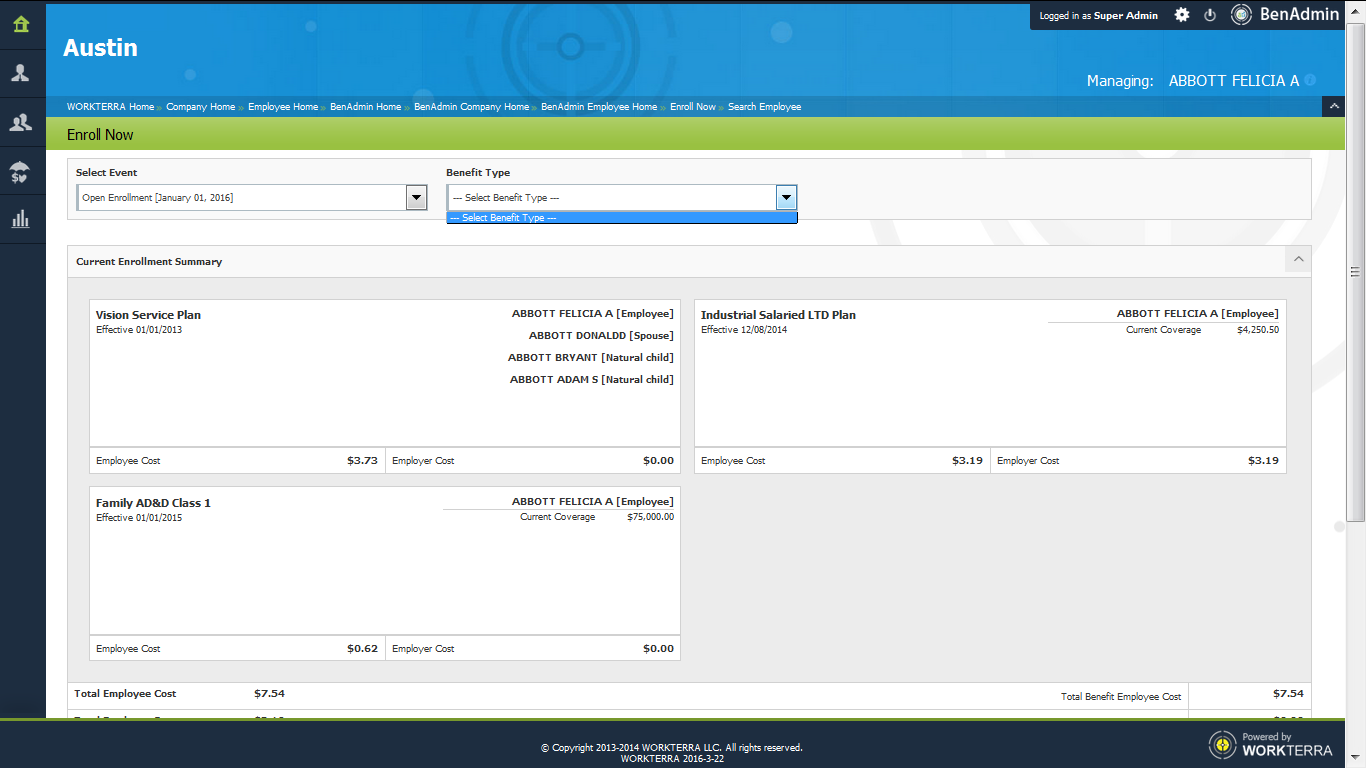Click the Family AD&D Class 1 title

coord(153,503)
